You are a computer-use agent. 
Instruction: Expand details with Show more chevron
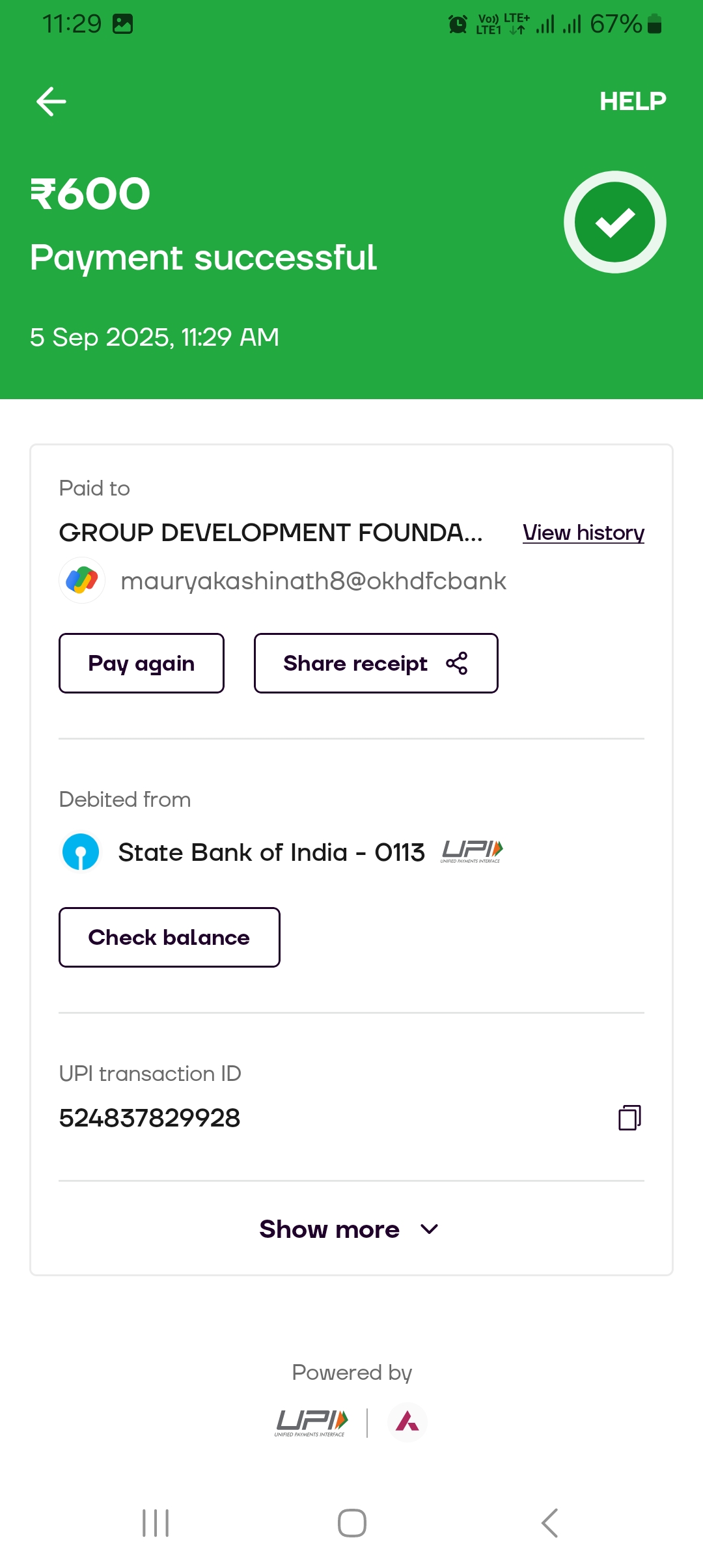[x=430, y=1229]
